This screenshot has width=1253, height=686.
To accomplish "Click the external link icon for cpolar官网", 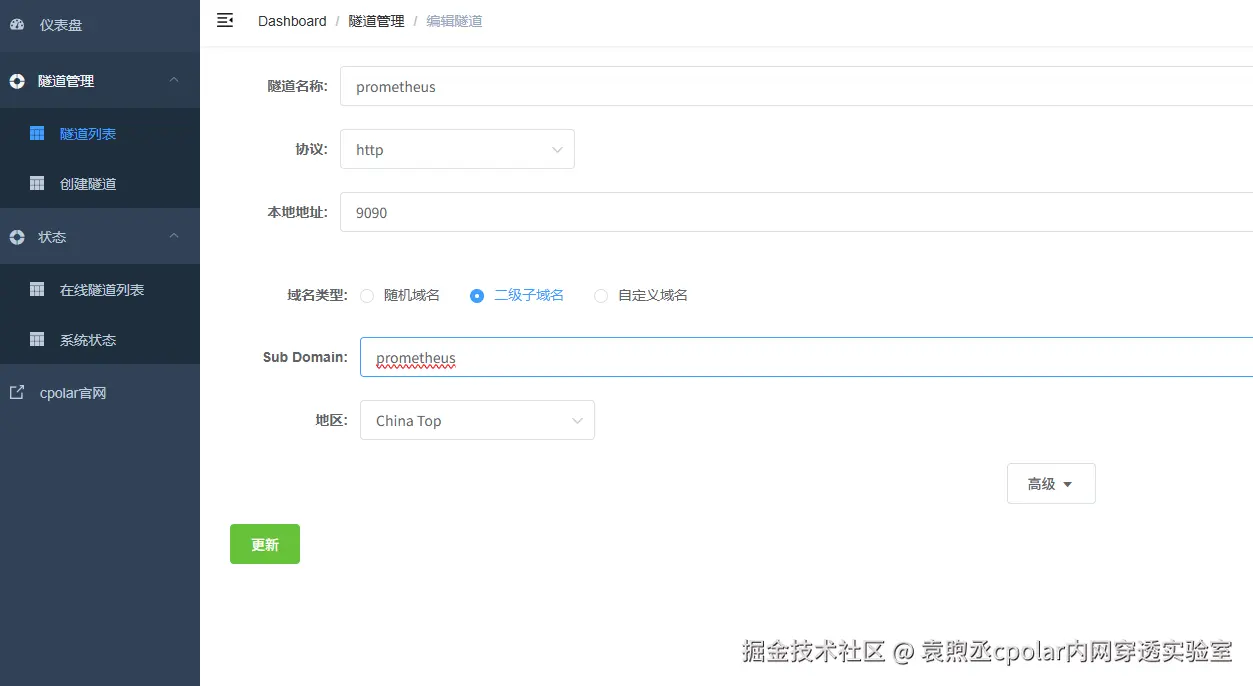I will pos(17,392).
